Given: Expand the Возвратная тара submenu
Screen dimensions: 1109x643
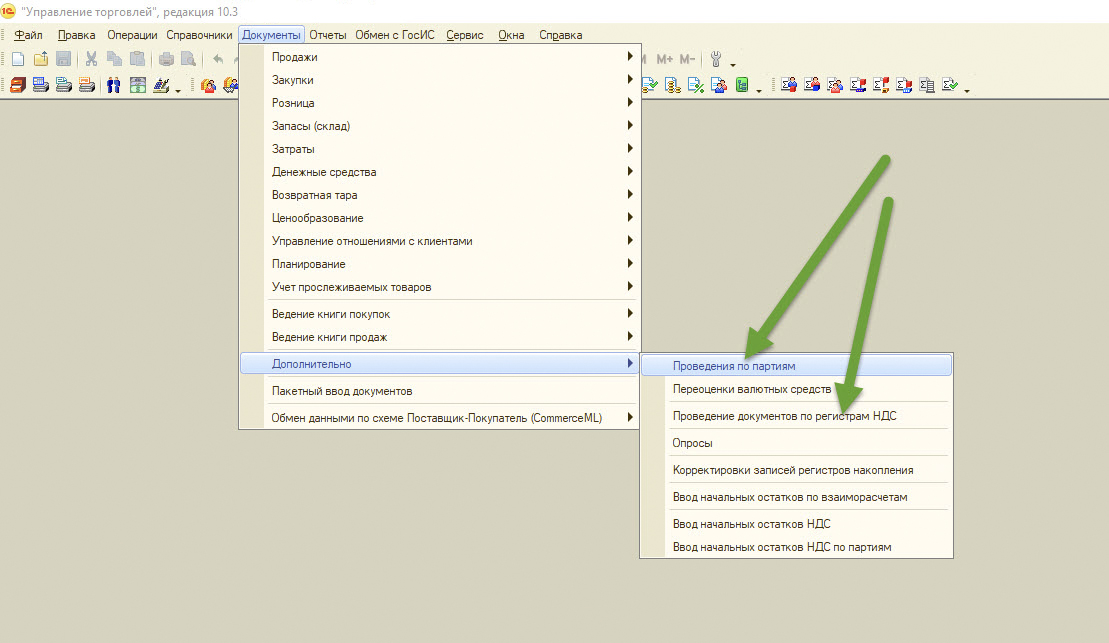Looking at the screenshot, I should (x=439, y=195).
